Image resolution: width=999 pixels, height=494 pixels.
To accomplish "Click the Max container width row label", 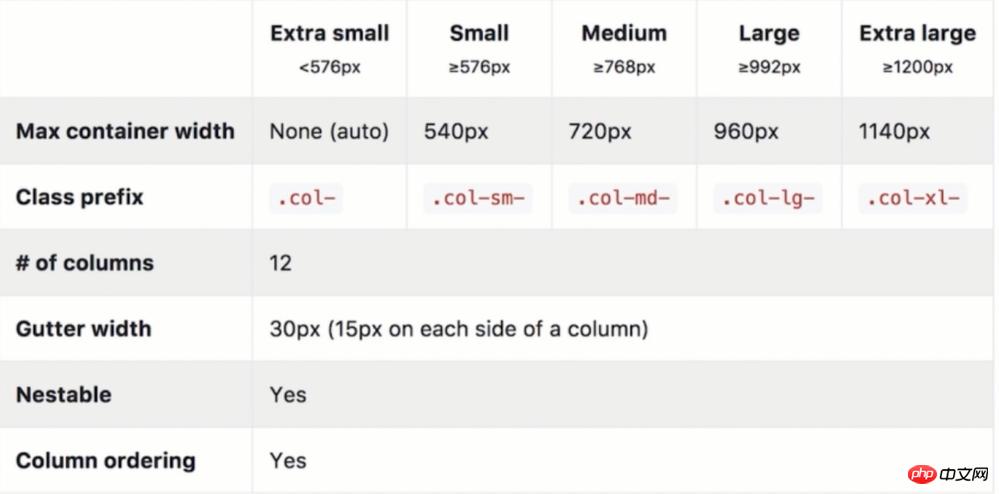I will (125, 131).
